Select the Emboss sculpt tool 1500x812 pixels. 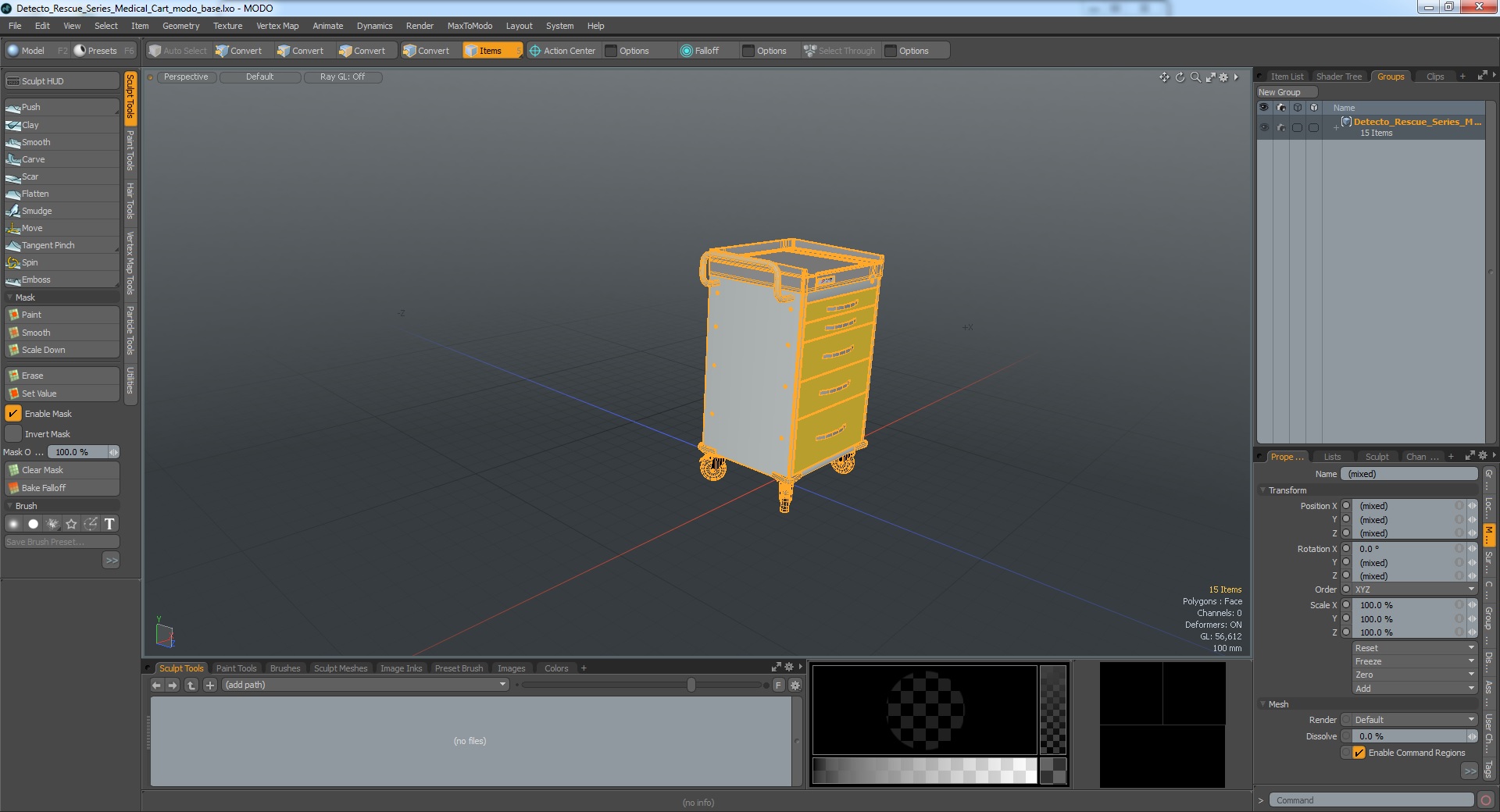click(62, 280)
